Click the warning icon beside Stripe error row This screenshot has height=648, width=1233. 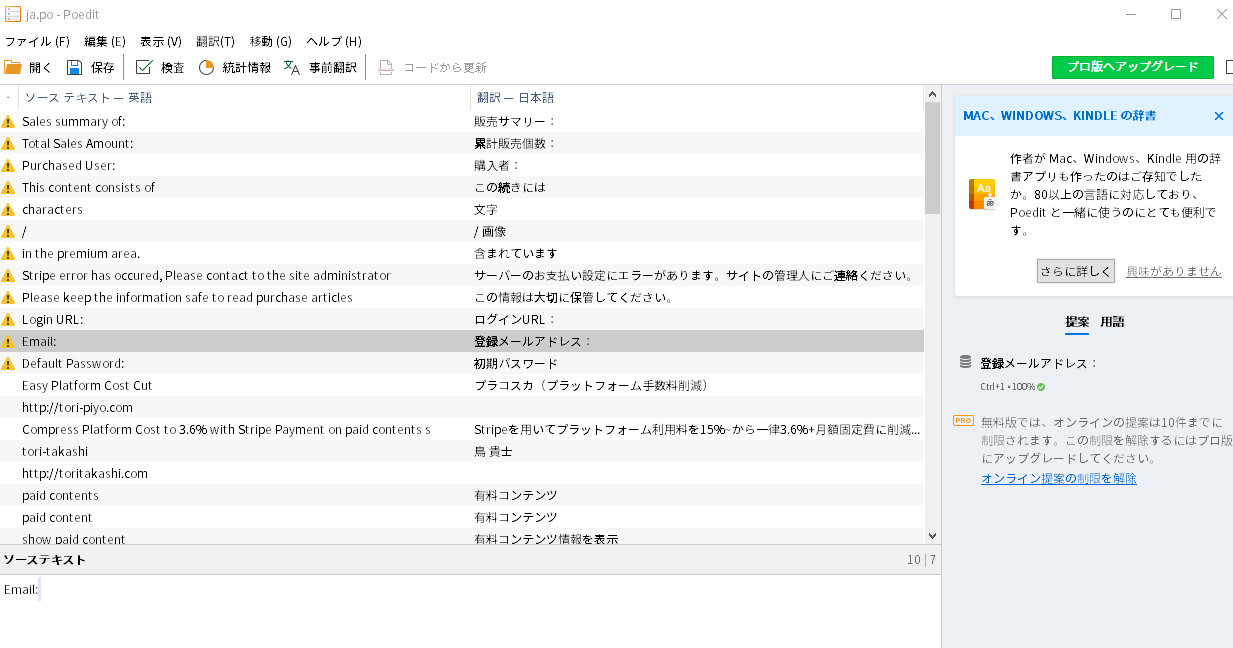tap(9, 275)
